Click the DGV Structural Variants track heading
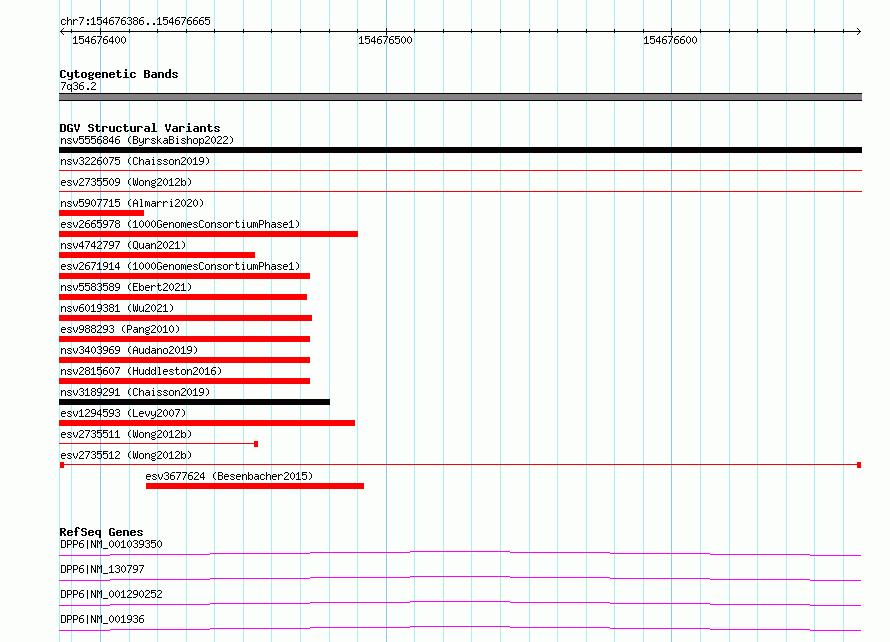The image size is (890, 642). (x=140, y=128)
